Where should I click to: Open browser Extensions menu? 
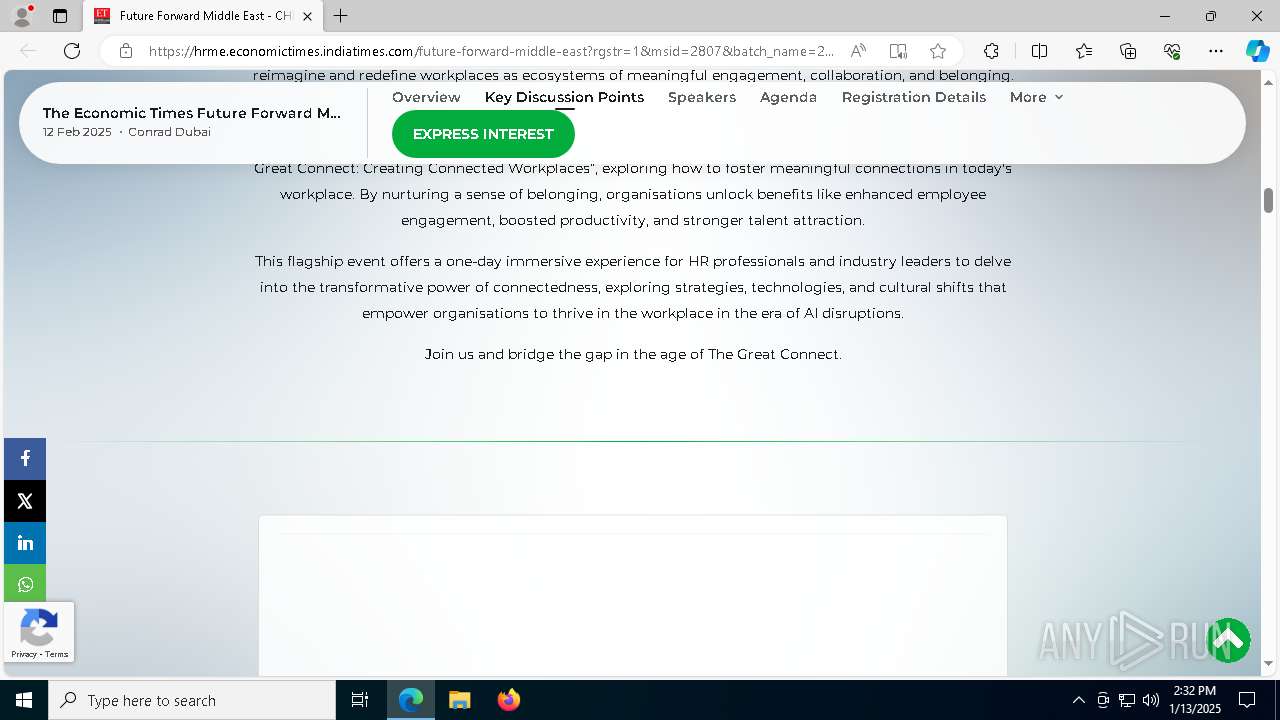click(x=991, y=51)
